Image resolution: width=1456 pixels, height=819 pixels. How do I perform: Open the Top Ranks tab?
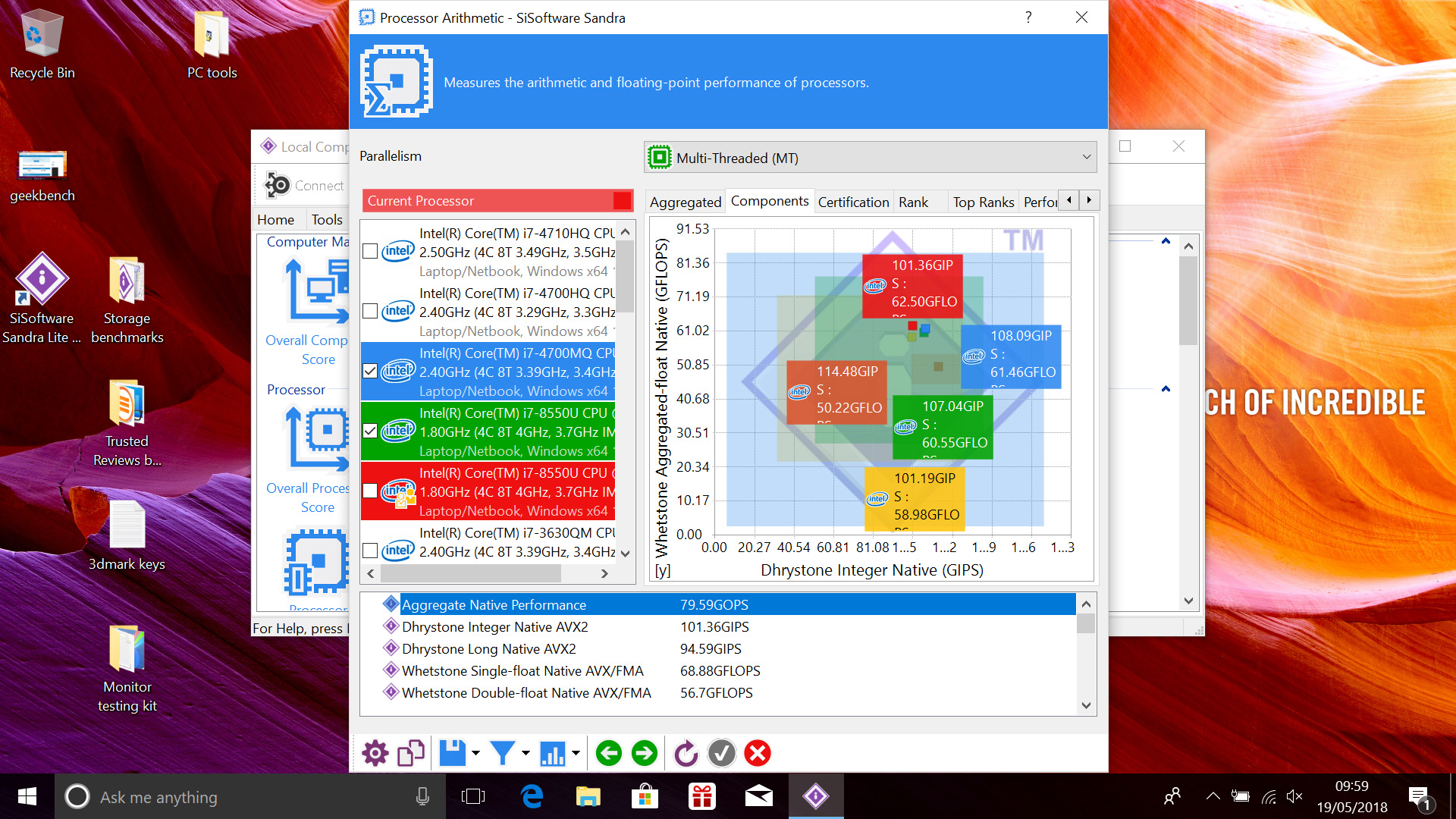[x=983, y=202]
